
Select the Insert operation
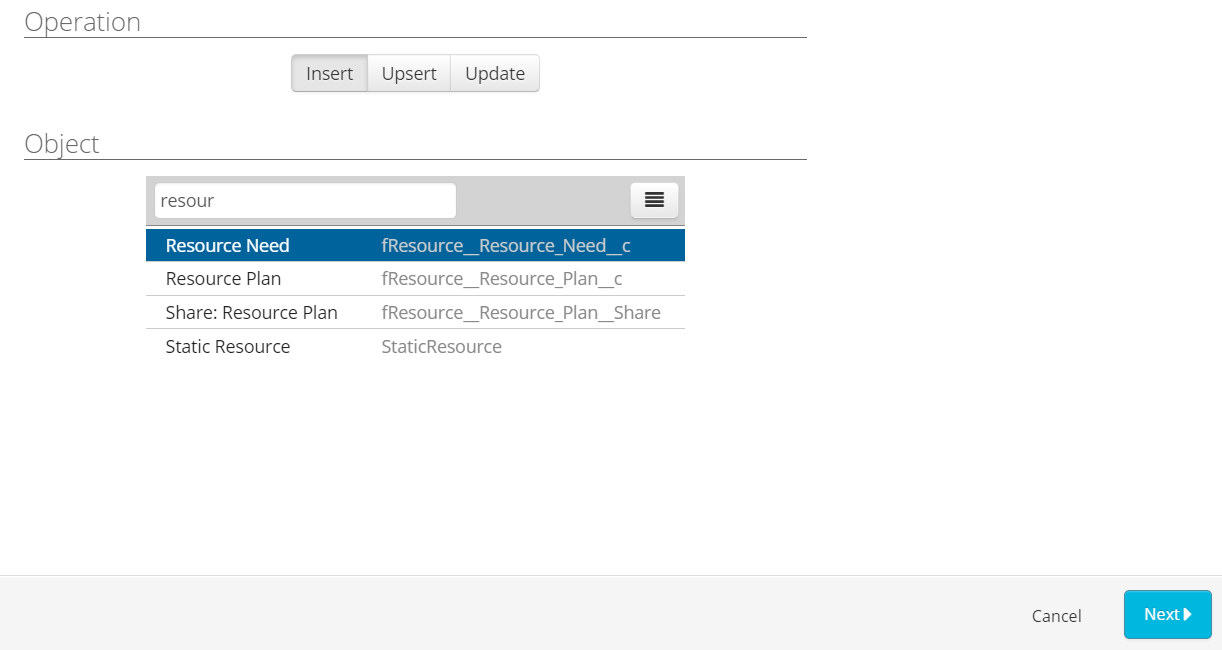click(329, 74)
